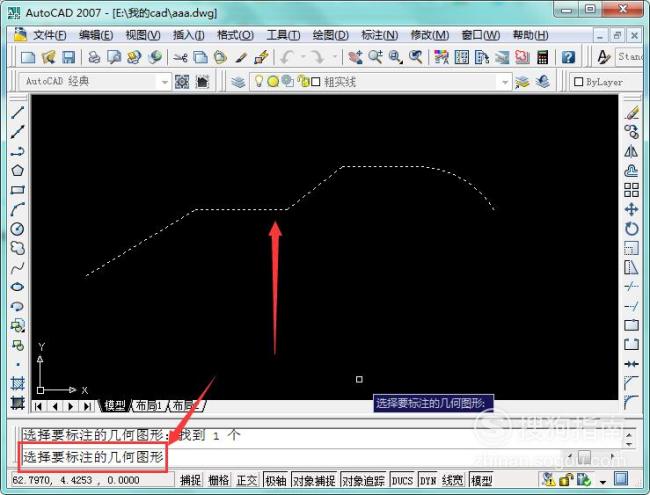
Task: Click the Undo arrow icon
Action: (x=287, y=57)
